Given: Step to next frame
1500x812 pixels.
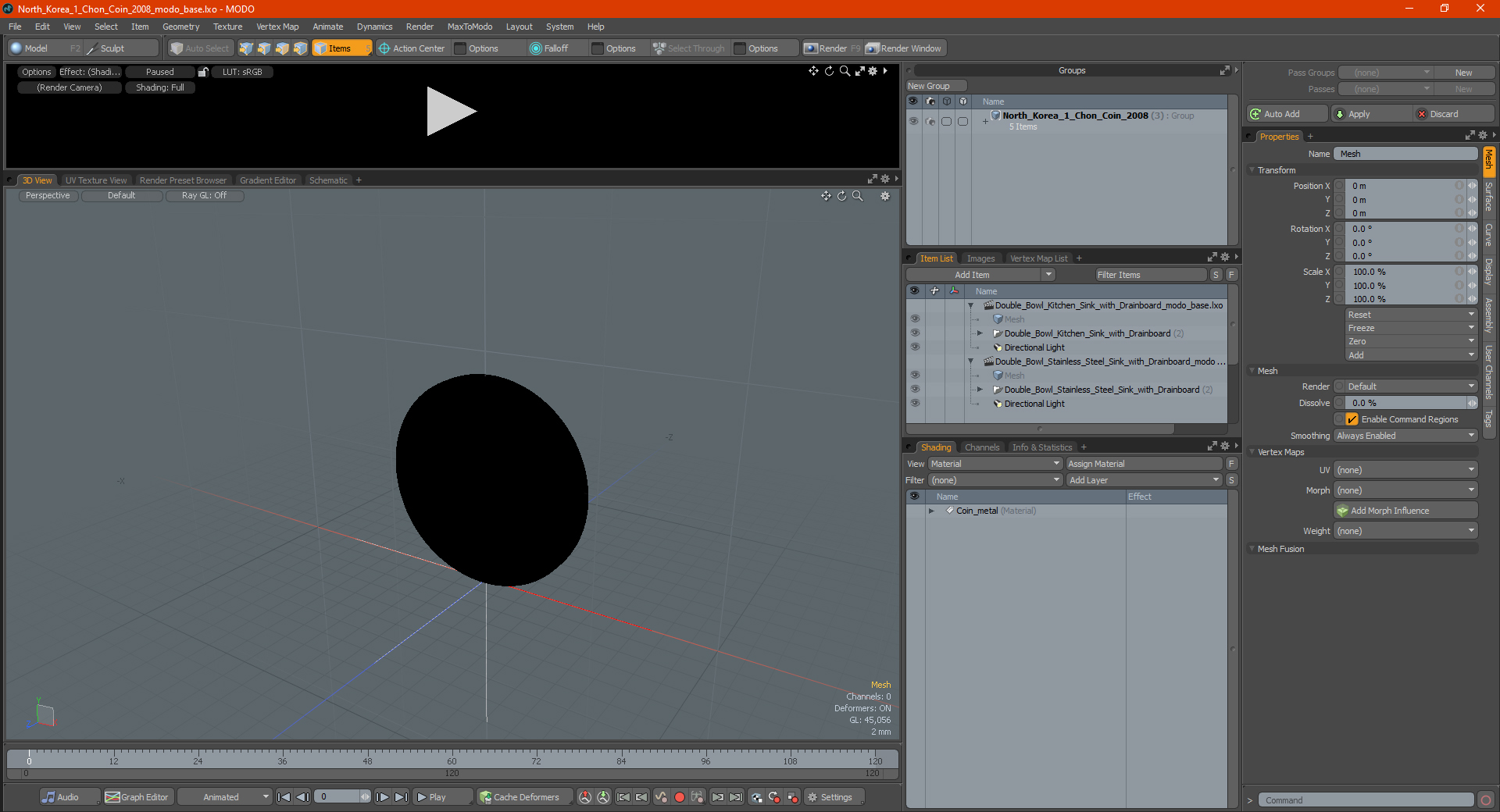Looking at the screenshot, I should click(382, 797).
